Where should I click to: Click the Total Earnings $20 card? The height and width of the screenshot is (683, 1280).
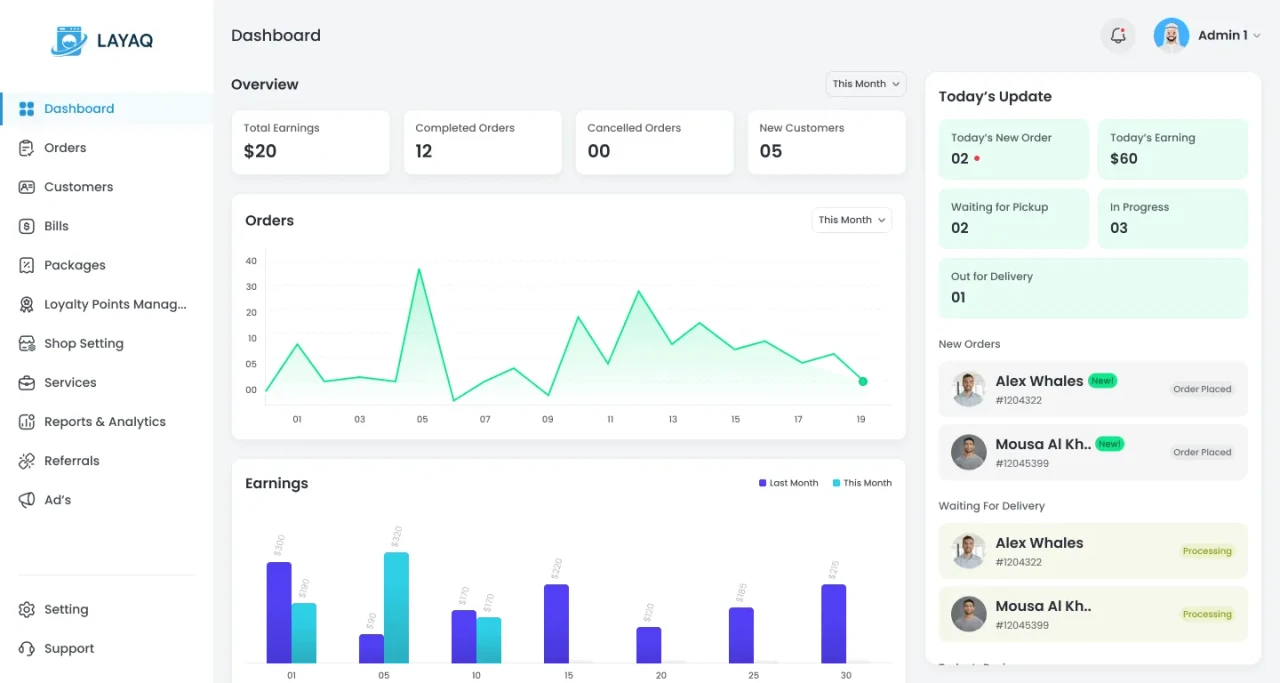[311, 142]
